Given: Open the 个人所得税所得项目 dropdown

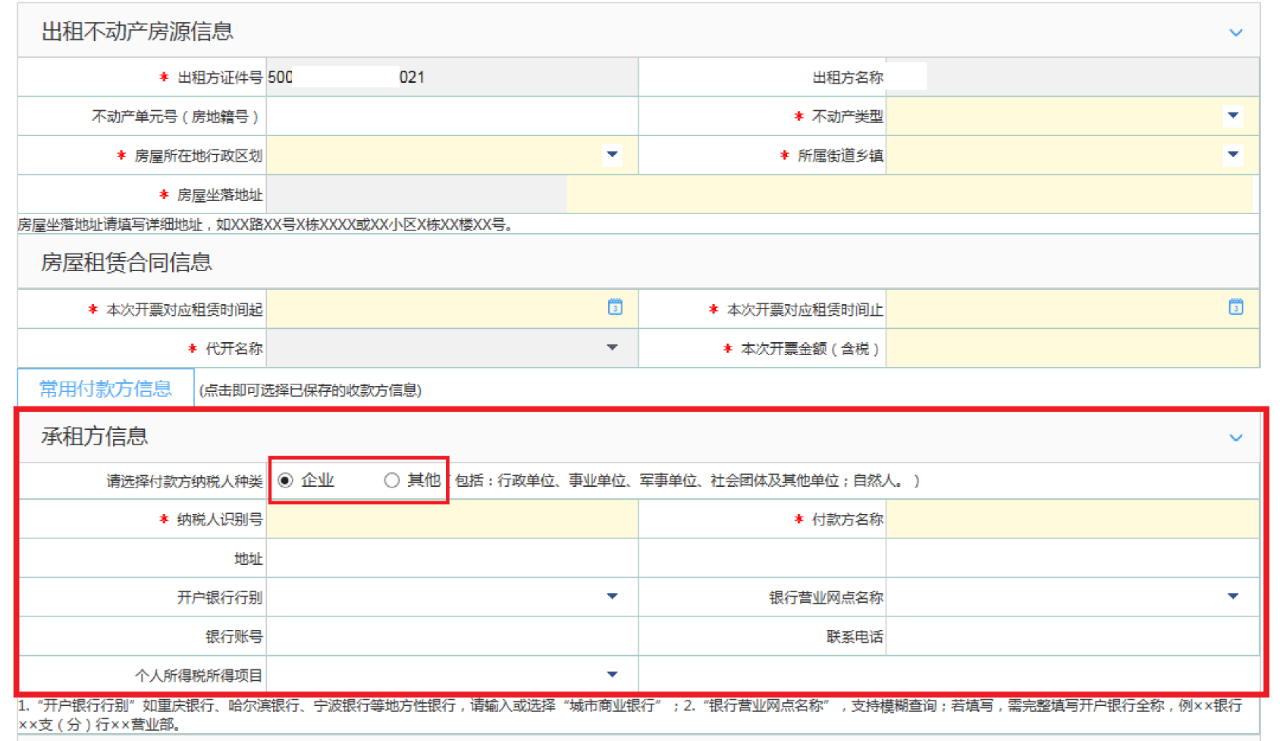Looking at the screenshot, I should click(x=611, y=673).
